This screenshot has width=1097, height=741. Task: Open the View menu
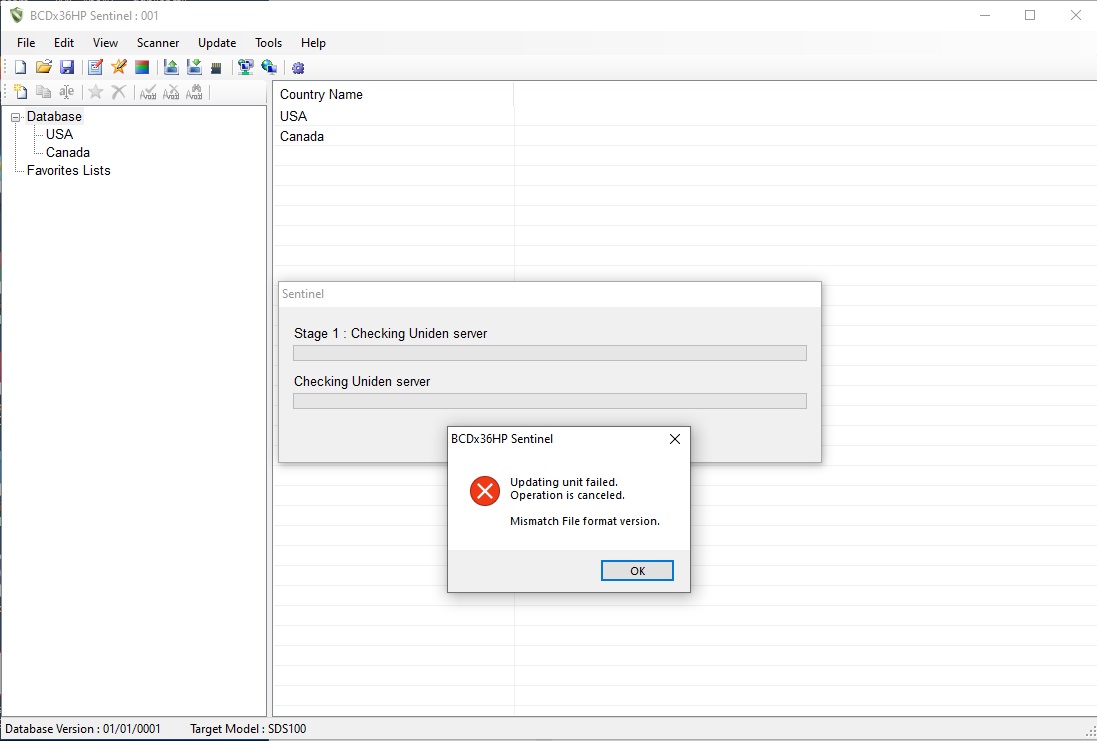106,43
